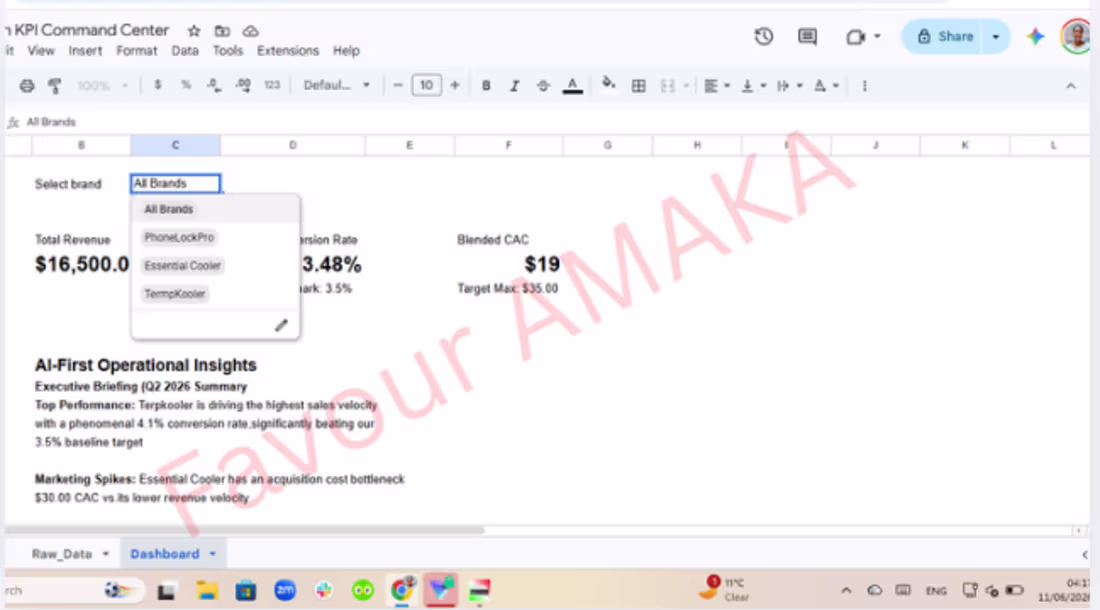Increase font size with plus button
The height and width of the screenshot is (610, 1100).
(x=455, y=86)
